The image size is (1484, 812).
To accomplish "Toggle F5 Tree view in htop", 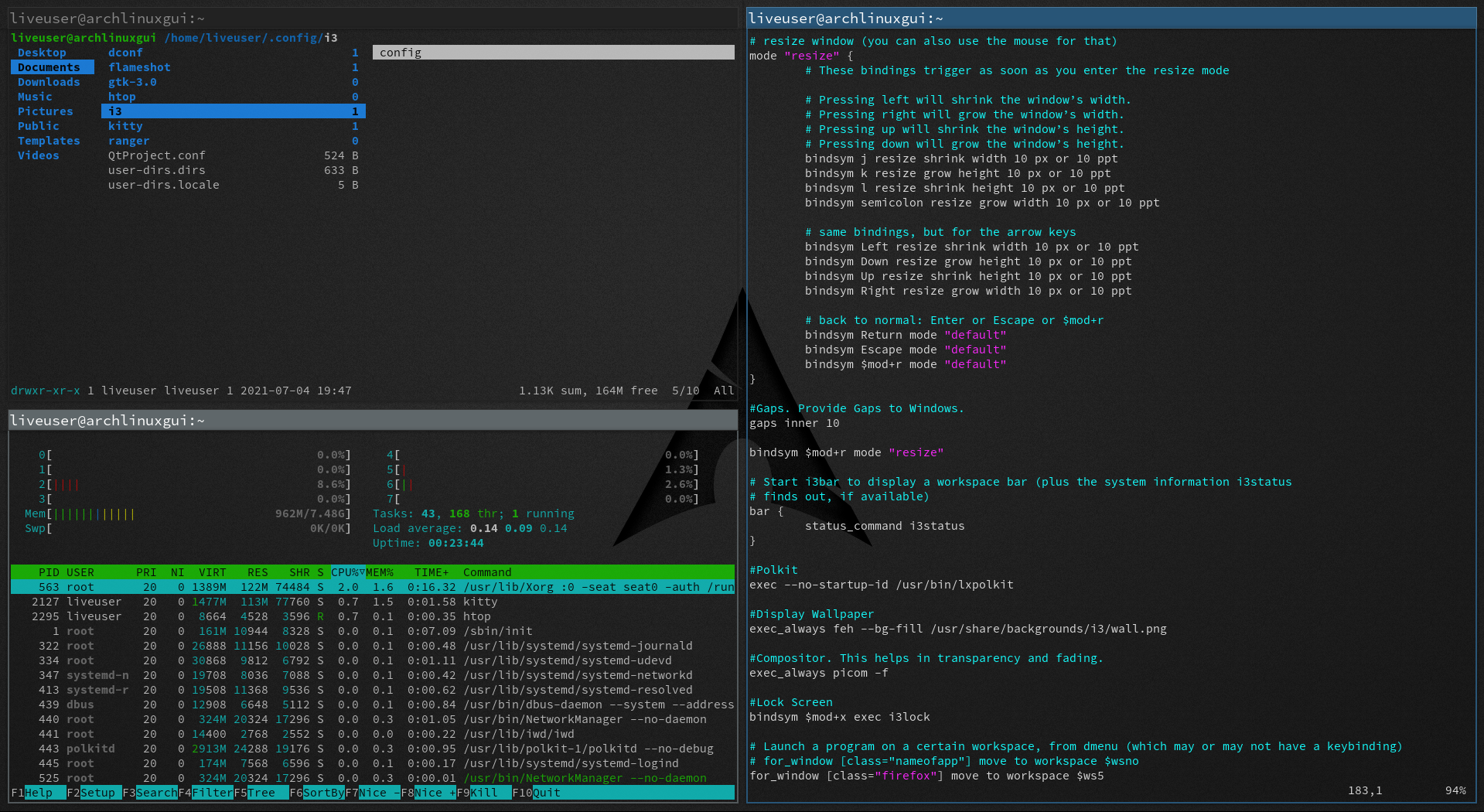I will pyautogui.click(x=261, y=793).
